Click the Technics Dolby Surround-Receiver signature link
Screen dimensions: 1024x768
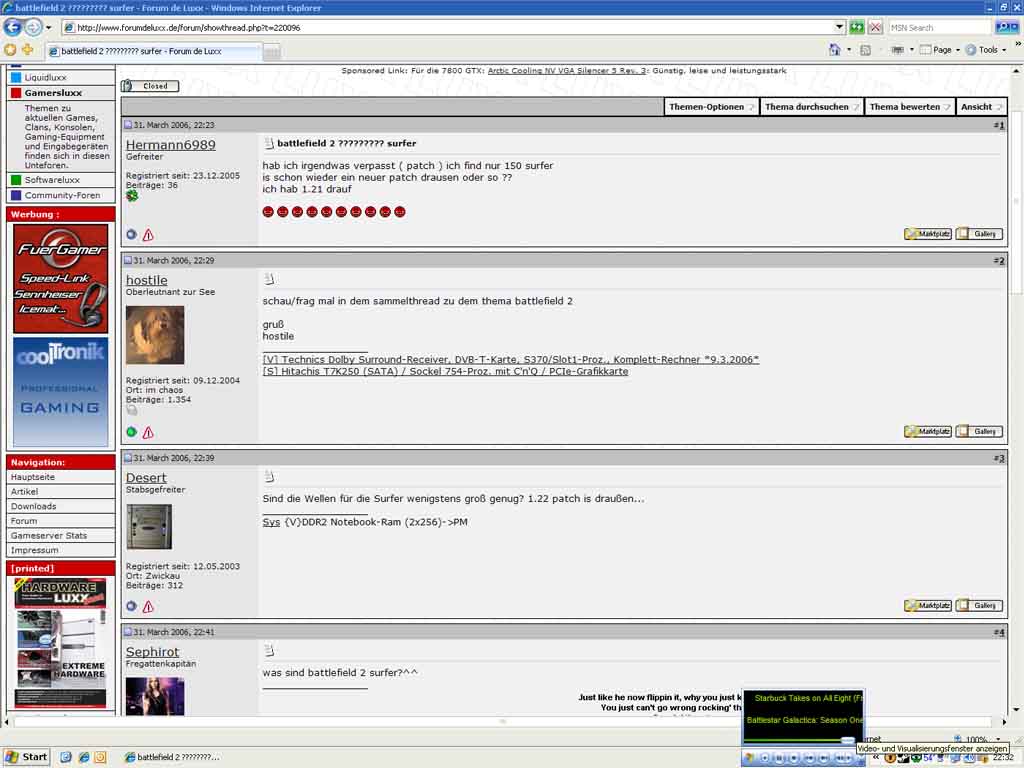[511, 359]
